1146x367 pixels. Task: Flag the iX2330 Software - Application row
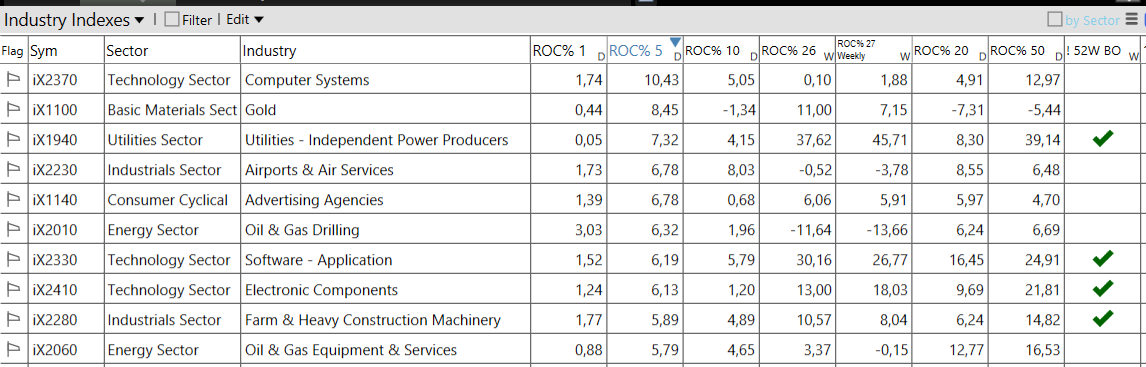coord(13,260)
